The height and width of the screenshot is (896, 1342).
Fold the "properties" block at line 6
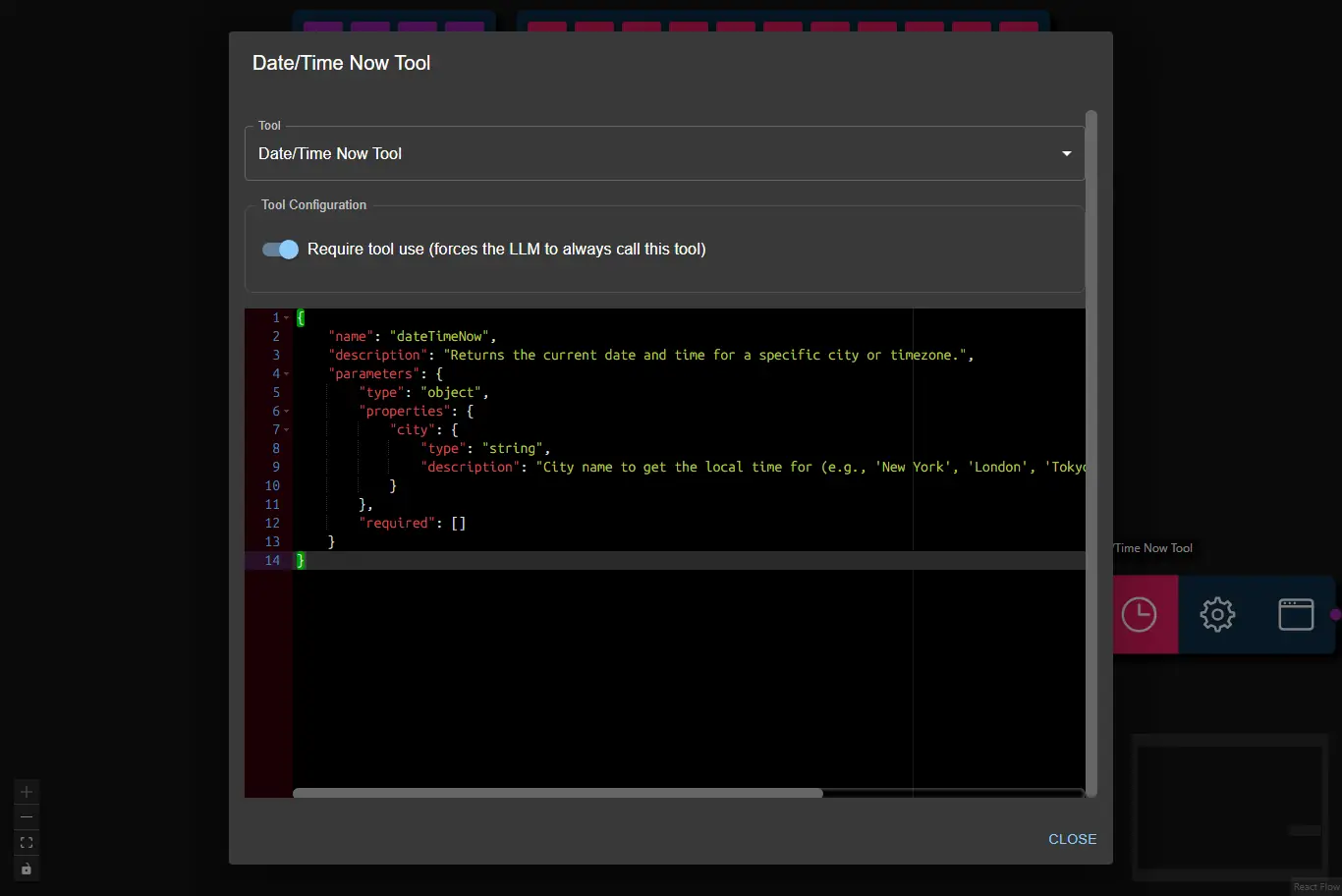click(287, 412)
